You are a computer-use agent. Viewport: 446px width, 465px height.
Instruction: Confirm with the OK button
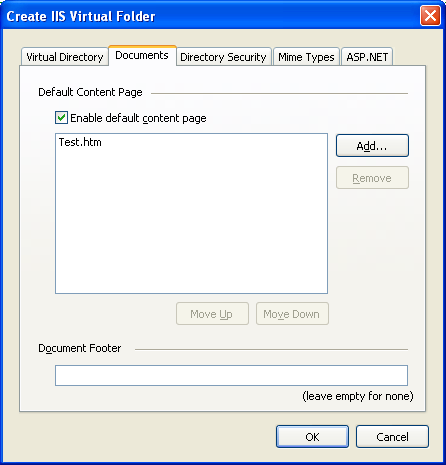pyautogui.click(x=312, y=437)
